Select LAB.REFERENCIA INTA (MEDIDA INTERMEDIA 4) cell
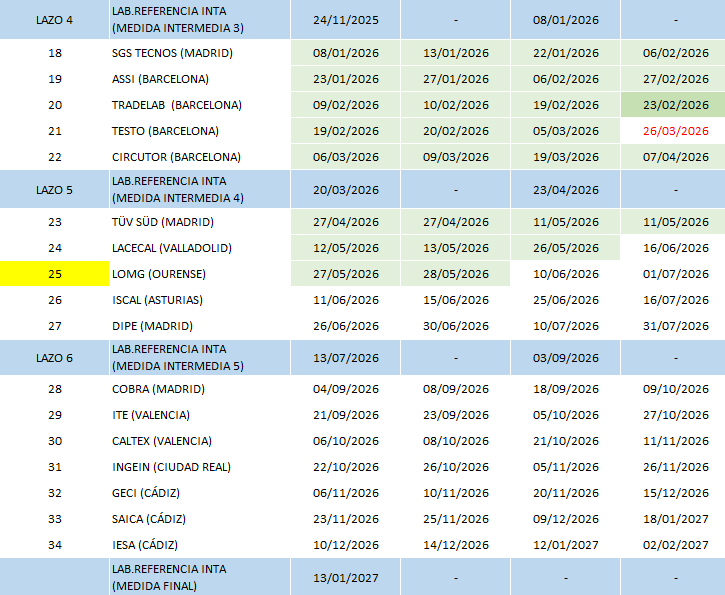 tap(199, 190)
